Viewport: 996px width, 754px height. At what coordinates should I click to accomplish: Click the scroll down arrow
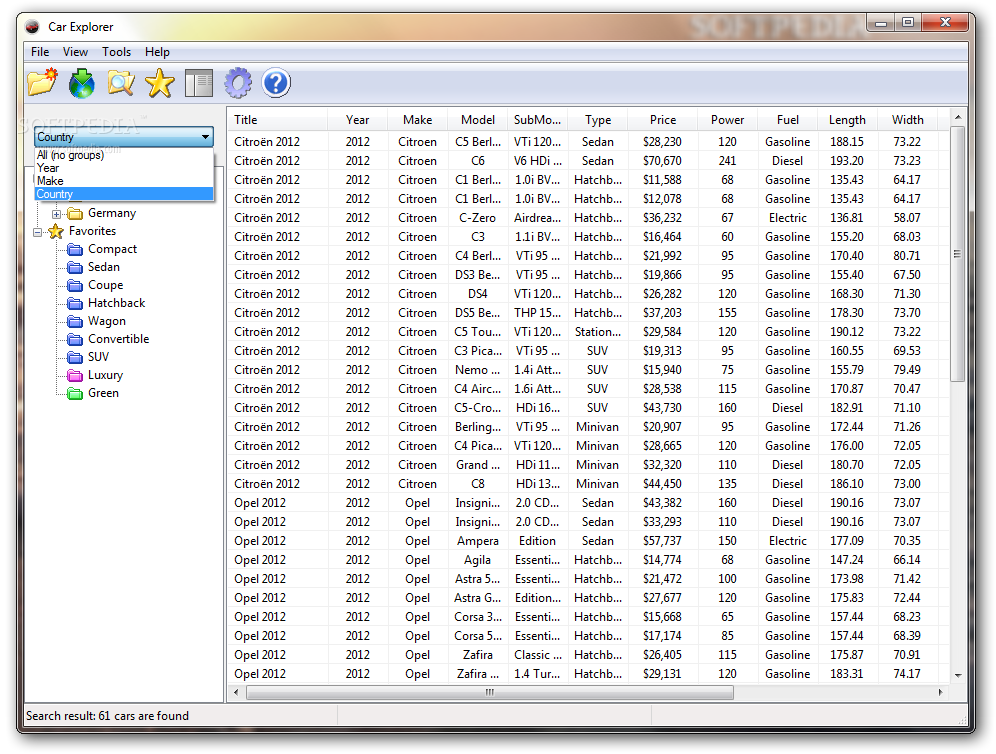pyautogui.click(x=957, y=675)
